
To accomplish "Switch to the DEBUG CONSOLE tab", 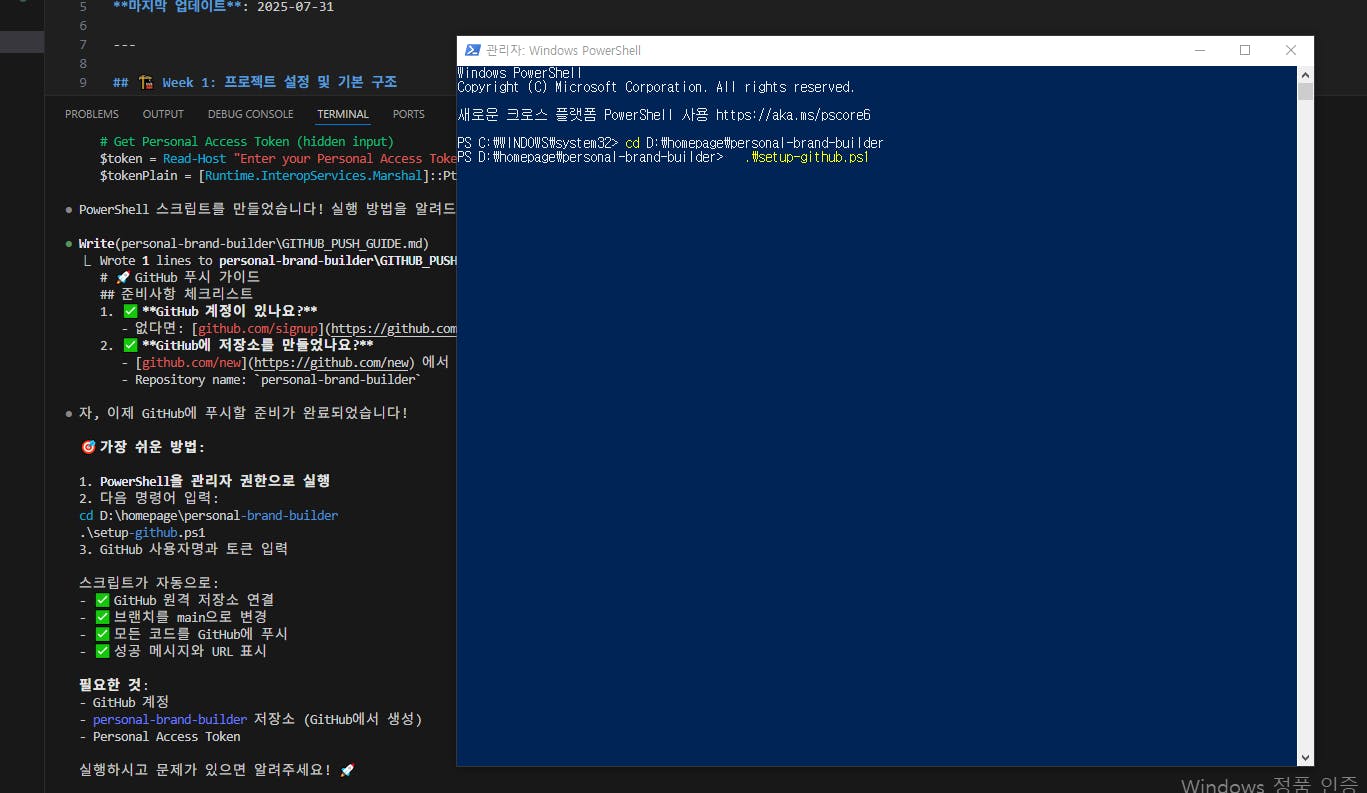I will click(x=250, y=114).
